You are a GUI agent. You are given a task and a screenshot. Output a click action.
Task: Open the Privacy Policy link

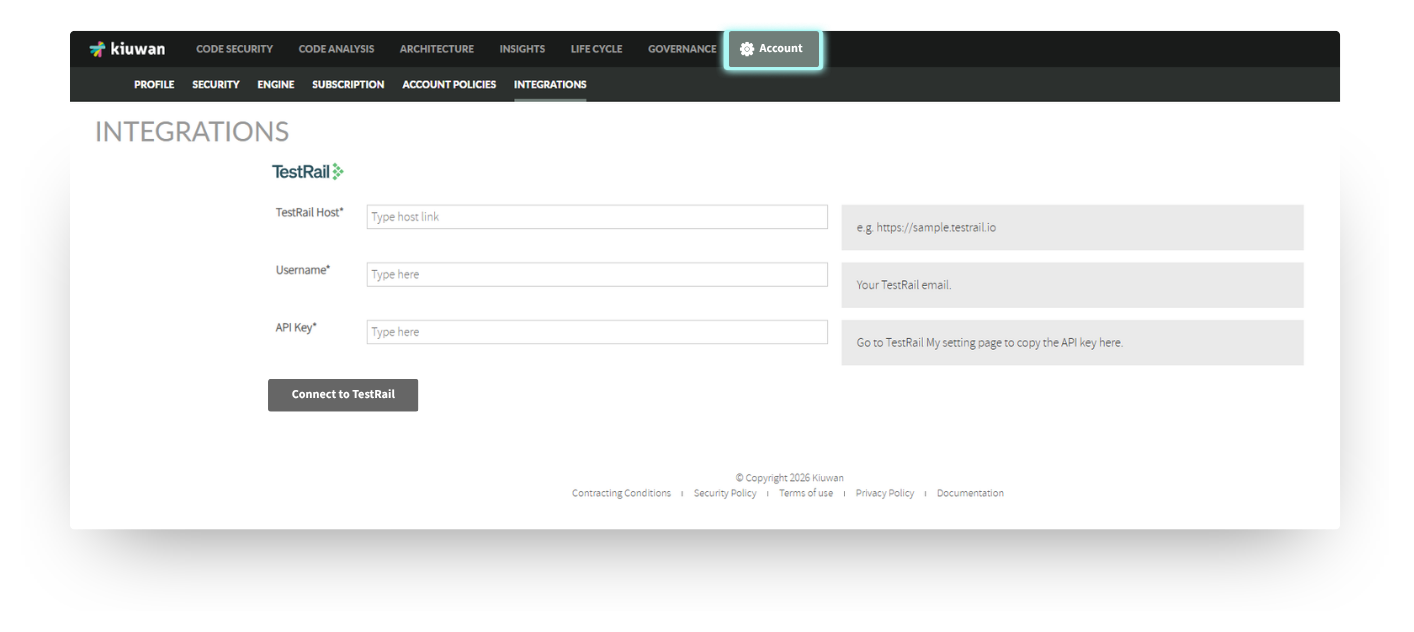point(884,492)
